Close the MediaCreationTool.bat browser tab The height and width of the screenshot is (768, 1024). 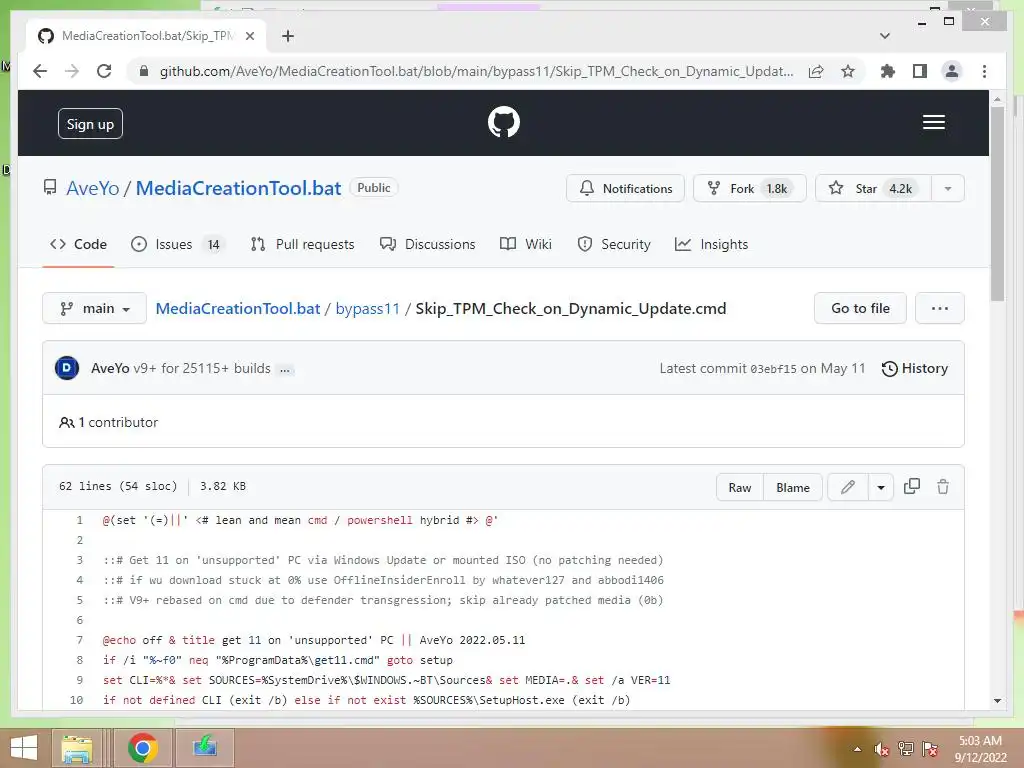coord(249,36)
